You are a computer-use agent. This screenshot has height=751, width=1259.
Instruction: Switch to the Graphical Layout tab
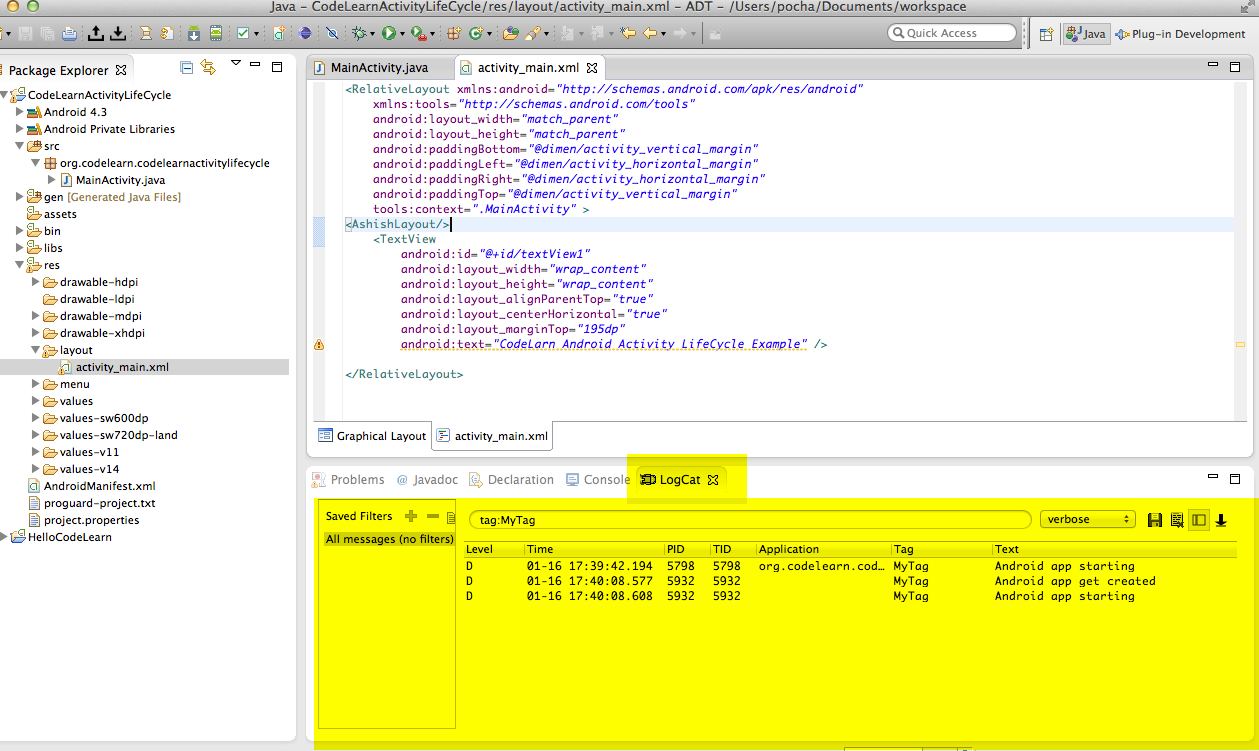coord(372,436)
